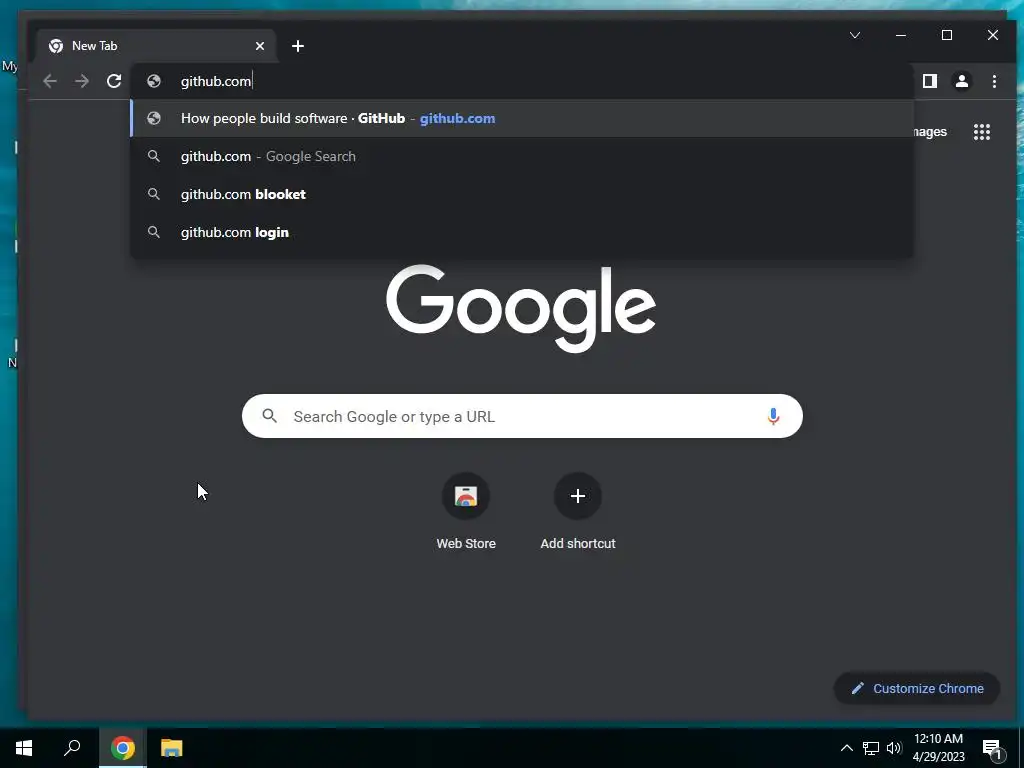This screenshot has width=1024, height=768.
Task: Open the clock showing 12:10 AM
Action: point(938,748)
